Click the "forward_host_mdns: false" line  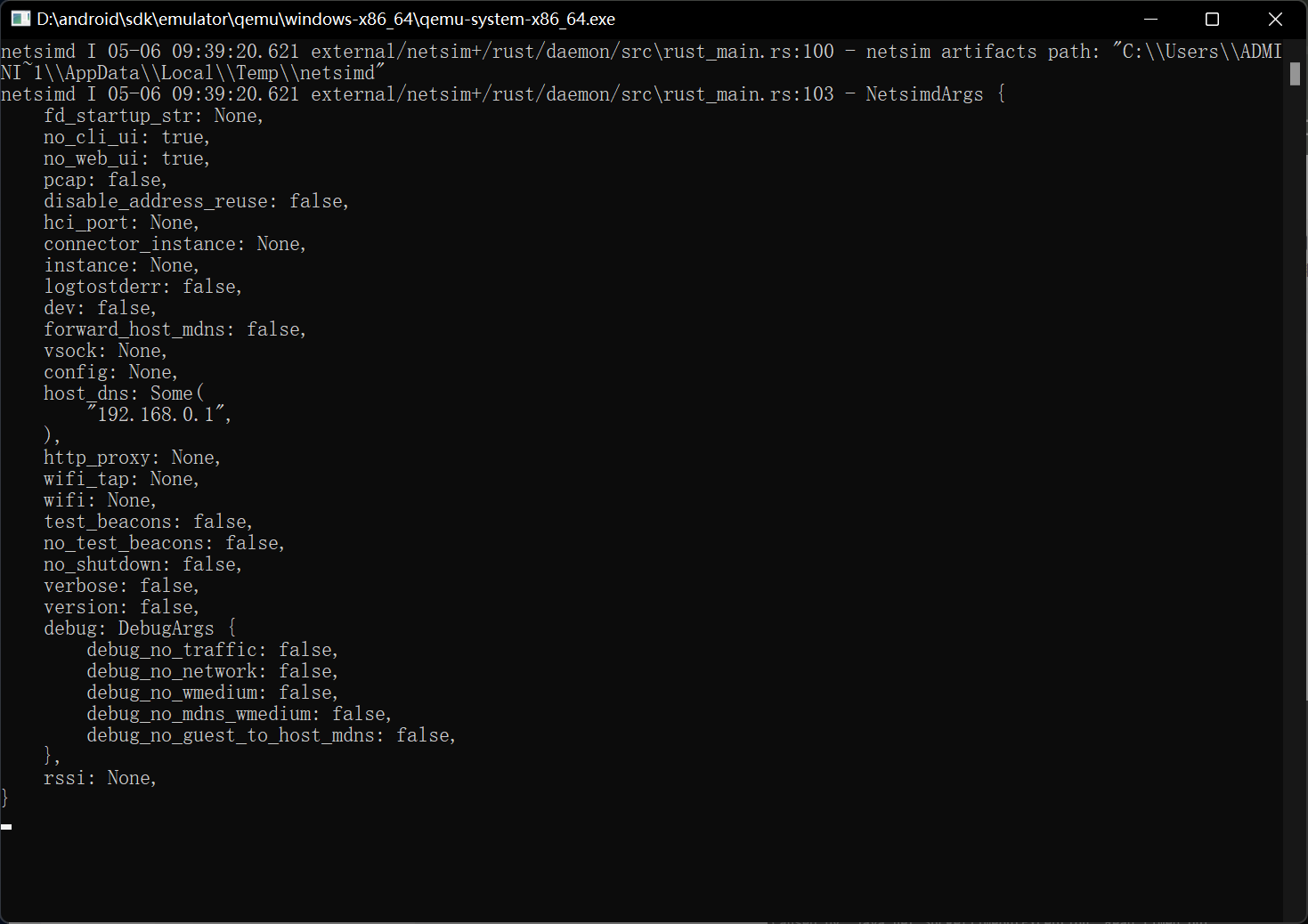coord(175,329)
